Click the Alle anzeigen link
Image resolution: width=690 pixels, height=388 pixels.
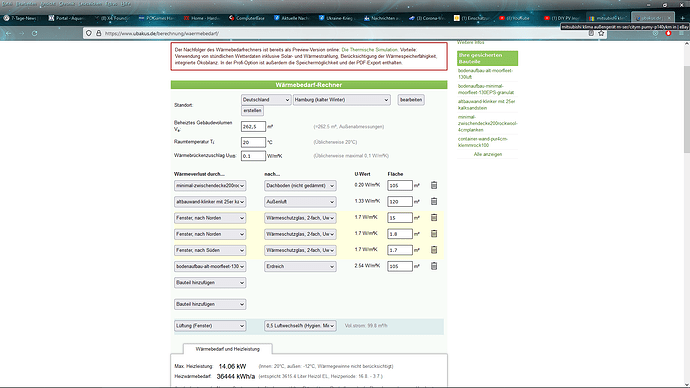pyautogui.click(x=488, y=154)
